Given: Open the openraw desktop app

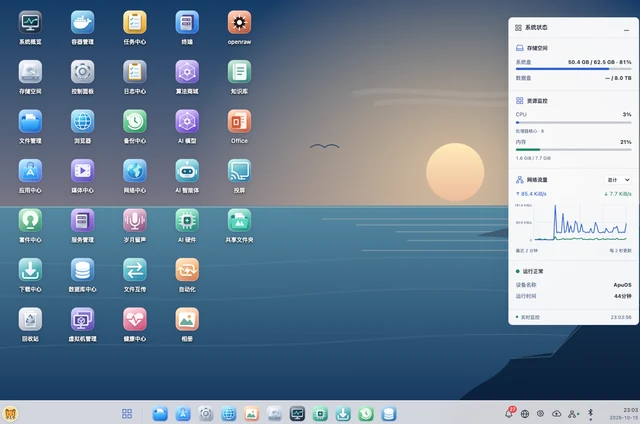Looking at the screenshot, I should point(239,23).
